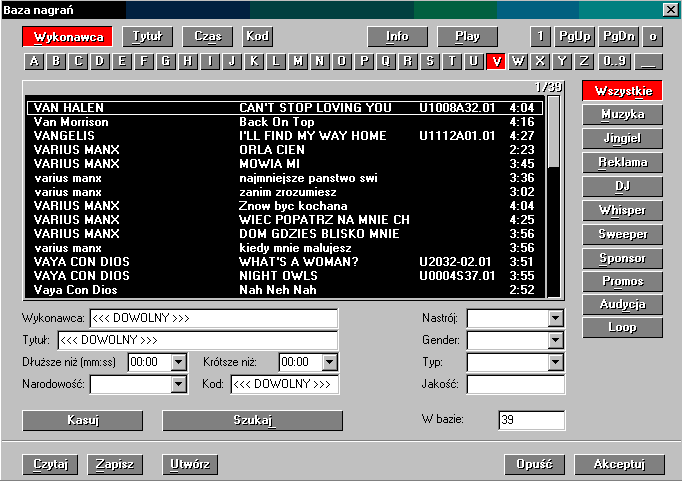This screenshot has height=481, width=682.
Task: Sort list by Wykonawca
Action: tap(67, 37)
